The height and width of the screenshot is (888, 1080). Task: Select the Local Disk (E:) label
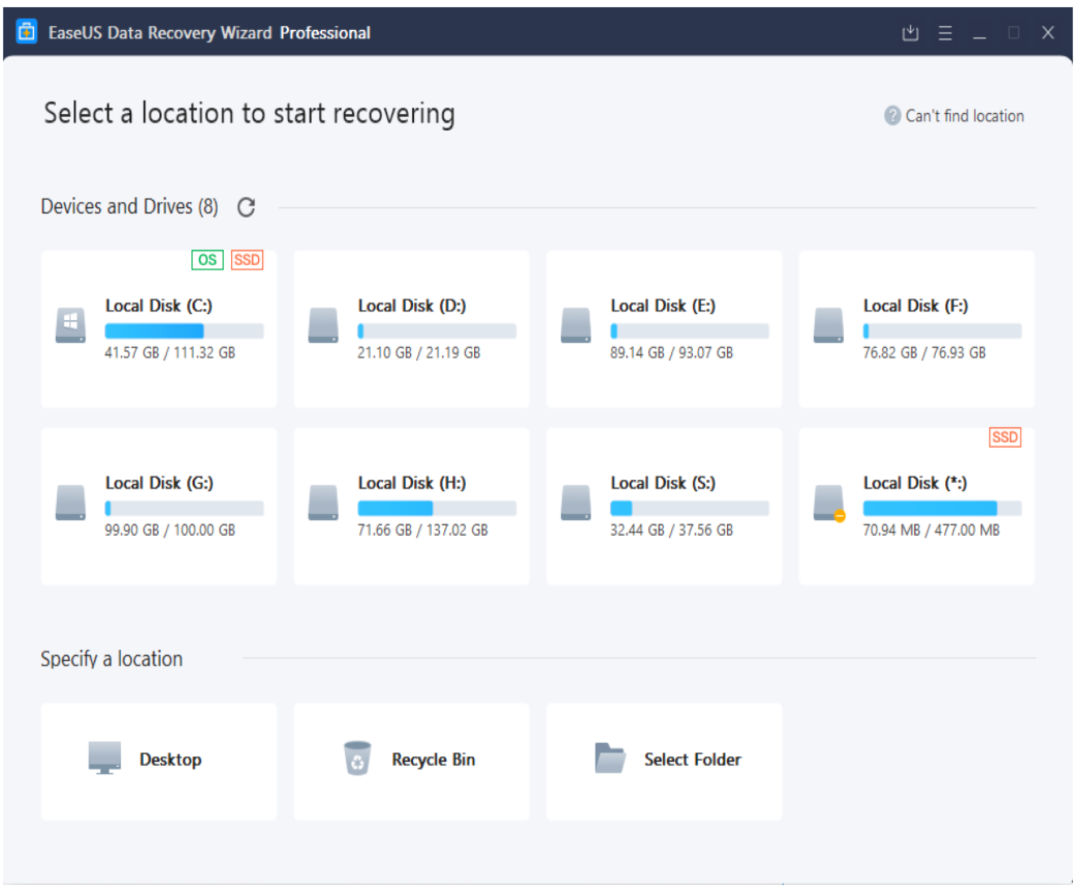(x=663, y=306)
